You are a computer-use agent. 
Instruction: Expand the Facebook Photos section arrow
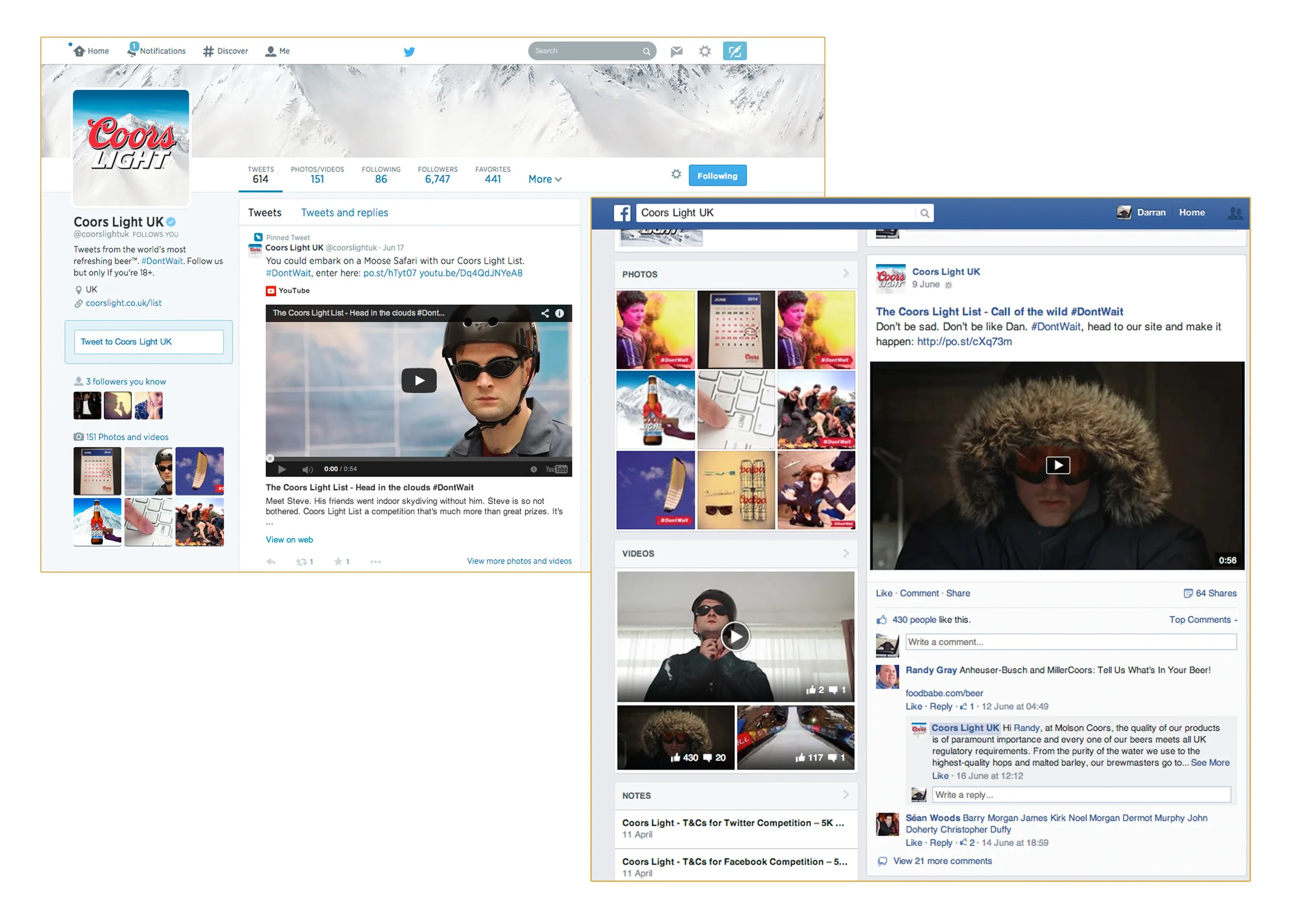[x=846, y=274]
